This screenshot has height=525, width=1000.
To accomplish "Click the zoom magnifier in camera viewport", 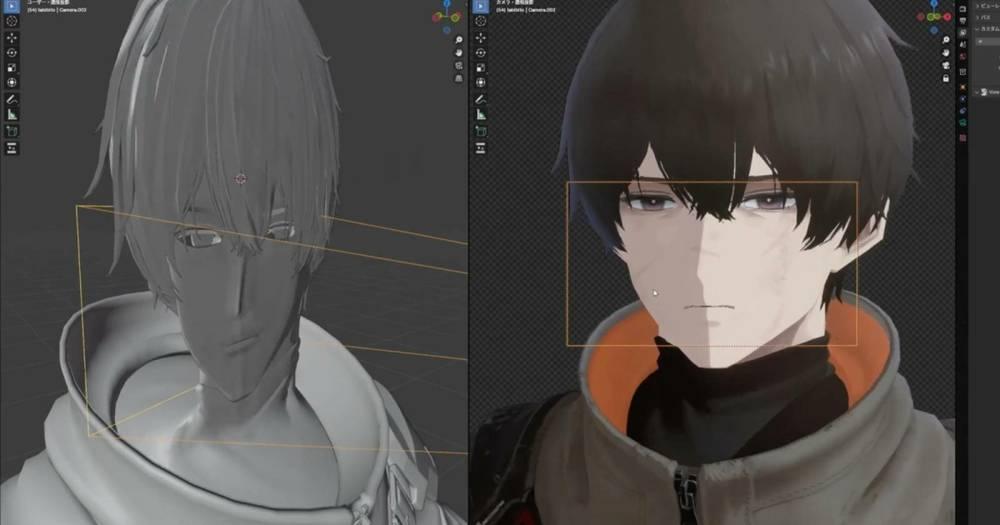I will [x=946, y=40].
